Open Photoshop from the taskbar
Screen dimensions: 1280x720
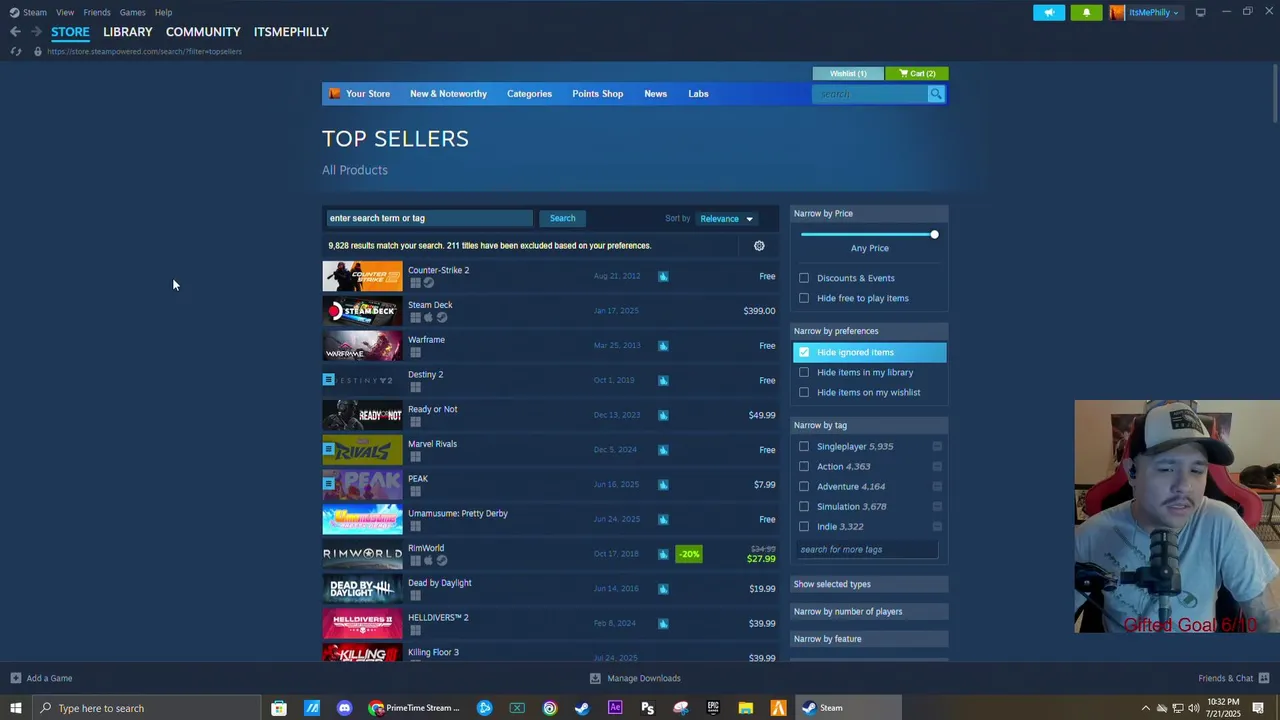pyautogui.click(x=648, y=708)
